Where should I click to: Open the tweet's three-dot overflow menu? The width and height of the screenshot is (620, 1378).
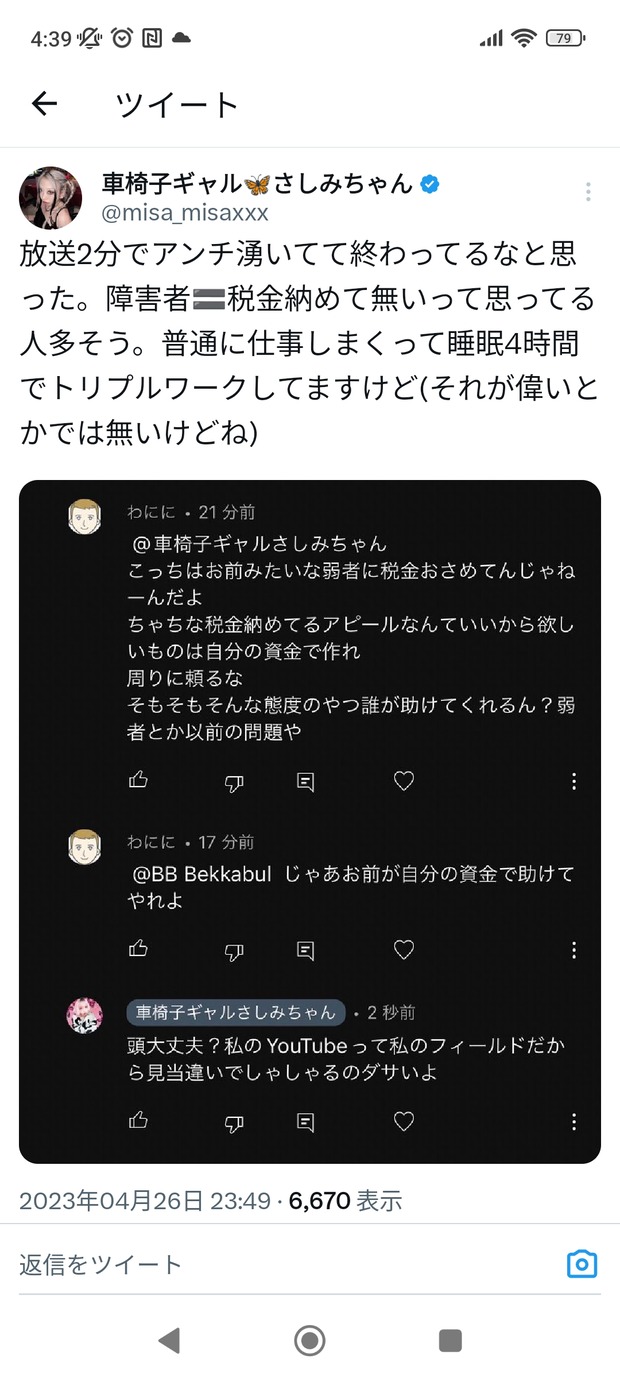(x=589, y=192)
